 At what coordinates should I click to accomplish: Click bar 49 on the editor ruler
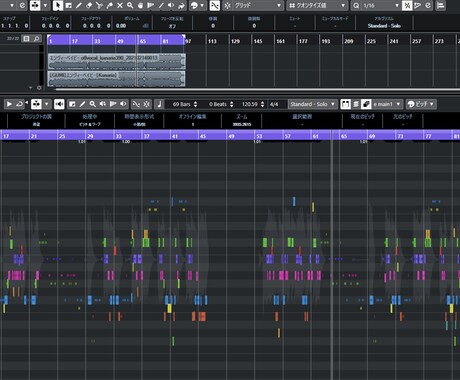[231, 136]
